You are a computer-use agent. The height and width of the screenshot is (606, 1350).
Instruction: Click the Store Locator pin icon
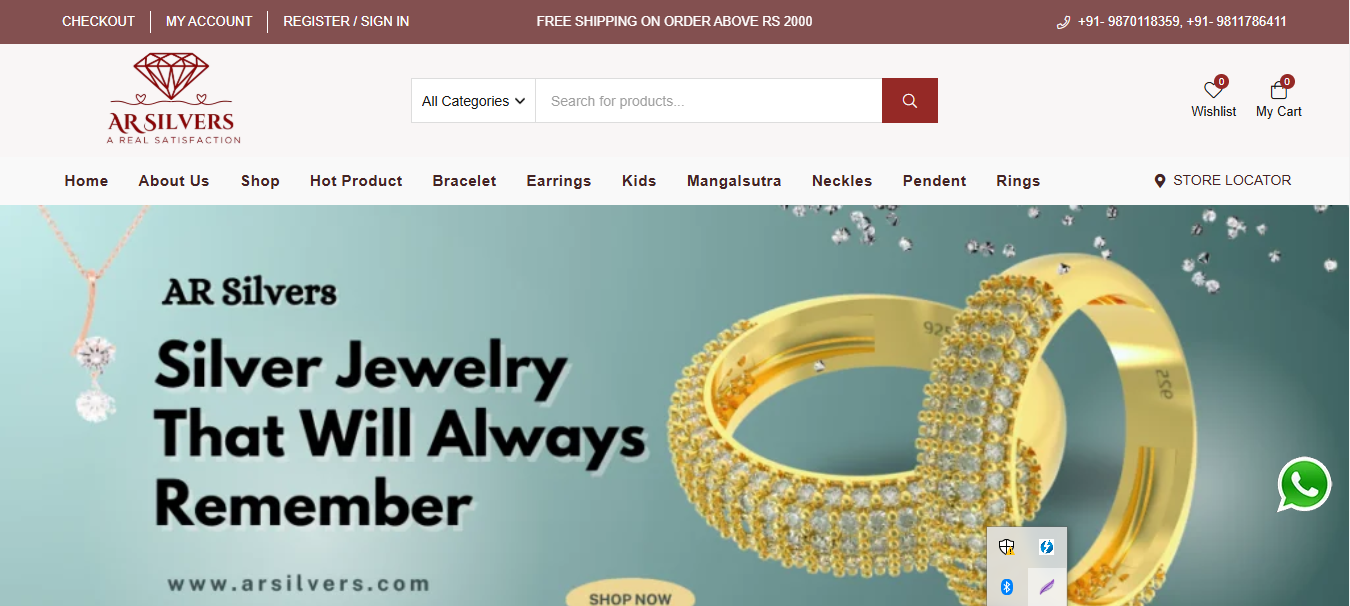point(1160,181)
